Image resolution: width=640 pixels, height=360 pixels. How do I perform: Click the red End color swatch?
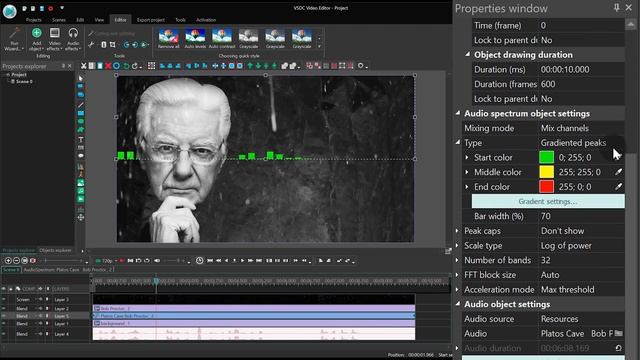[x=546, y=187]
